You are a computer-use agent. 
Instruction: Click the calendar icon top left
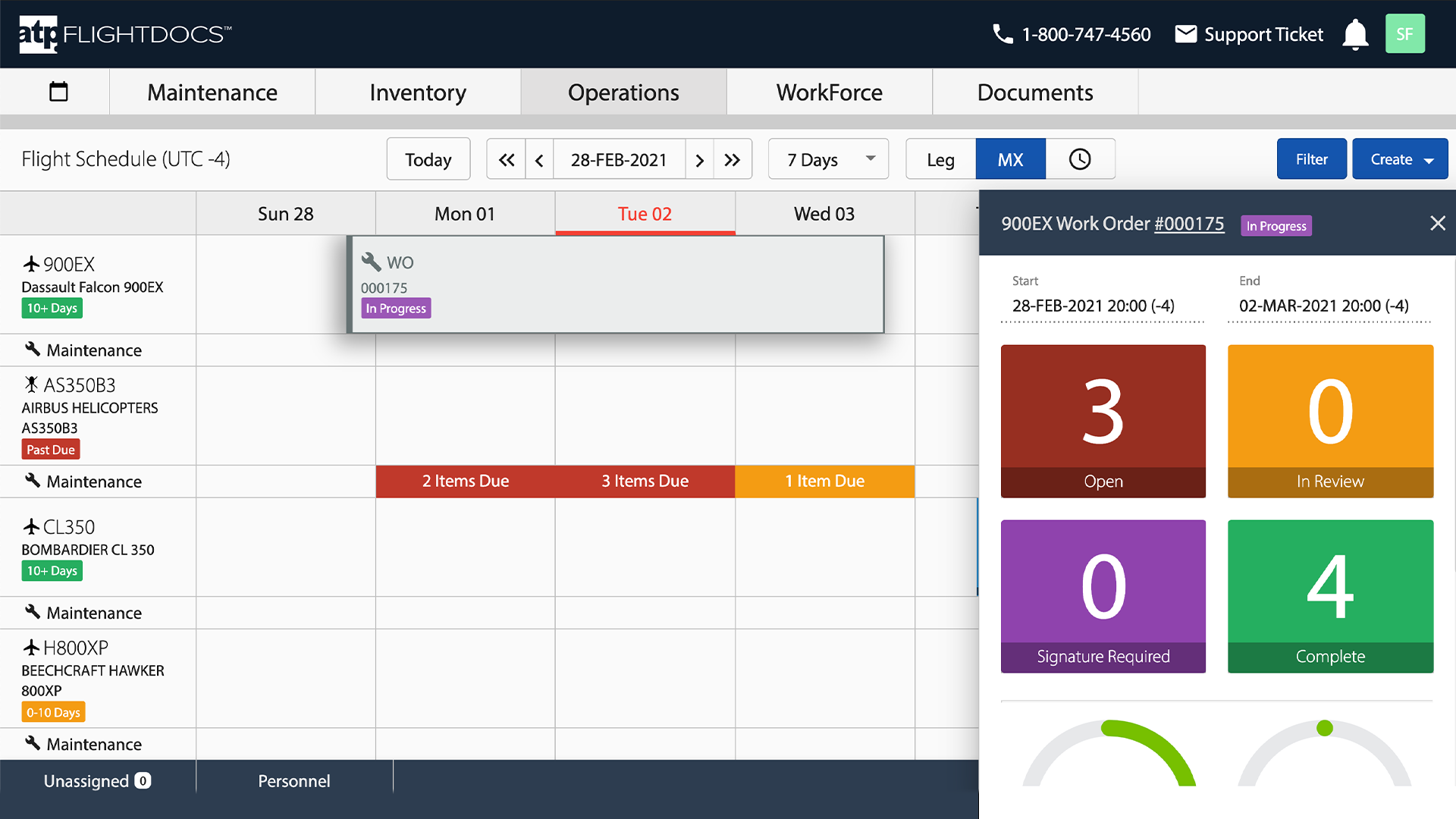(58, 91)
